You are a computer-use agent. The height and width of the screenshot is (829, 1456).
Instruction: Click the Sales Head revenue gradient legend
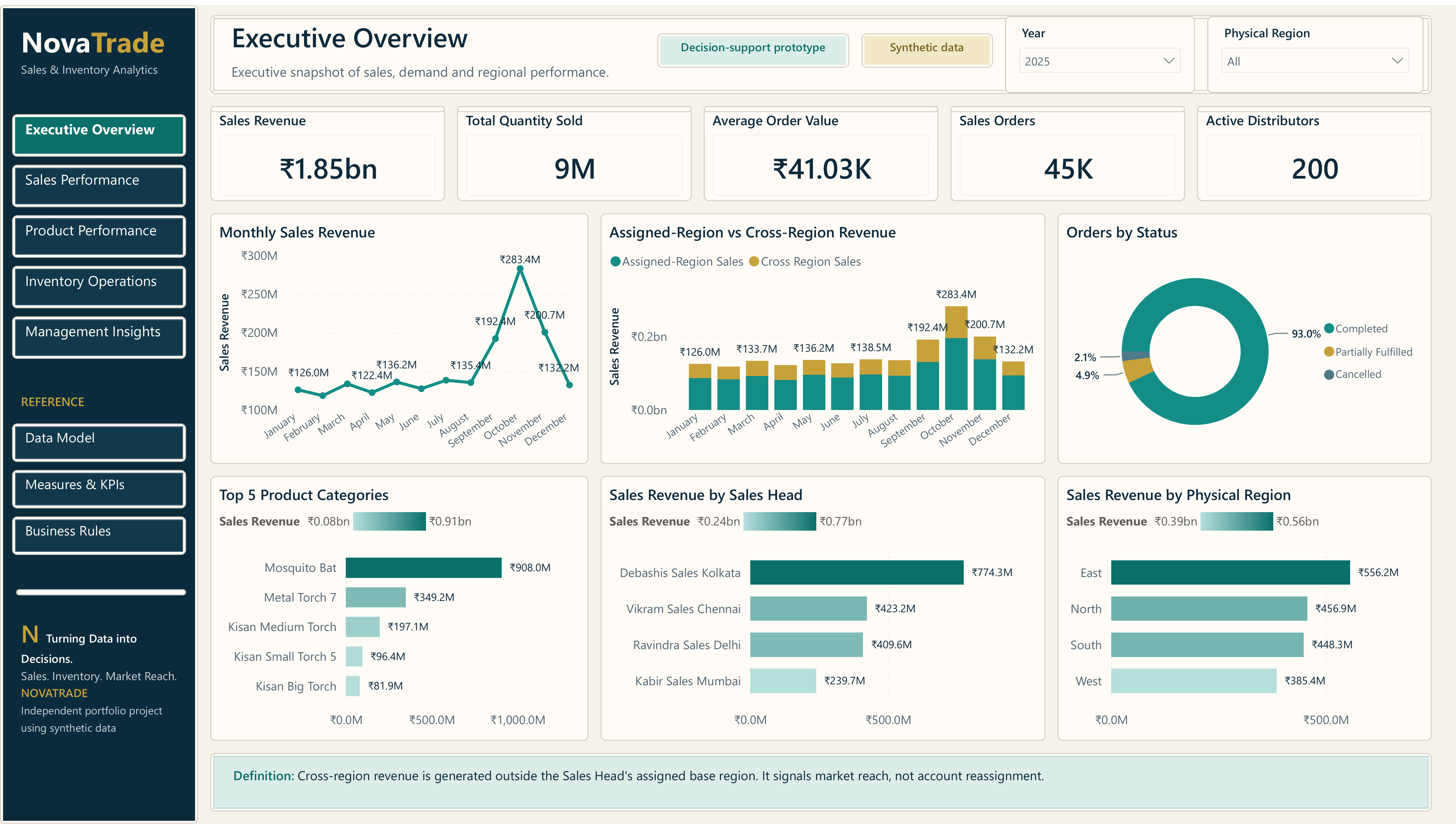pyautogui.click(x=780, y=522)
